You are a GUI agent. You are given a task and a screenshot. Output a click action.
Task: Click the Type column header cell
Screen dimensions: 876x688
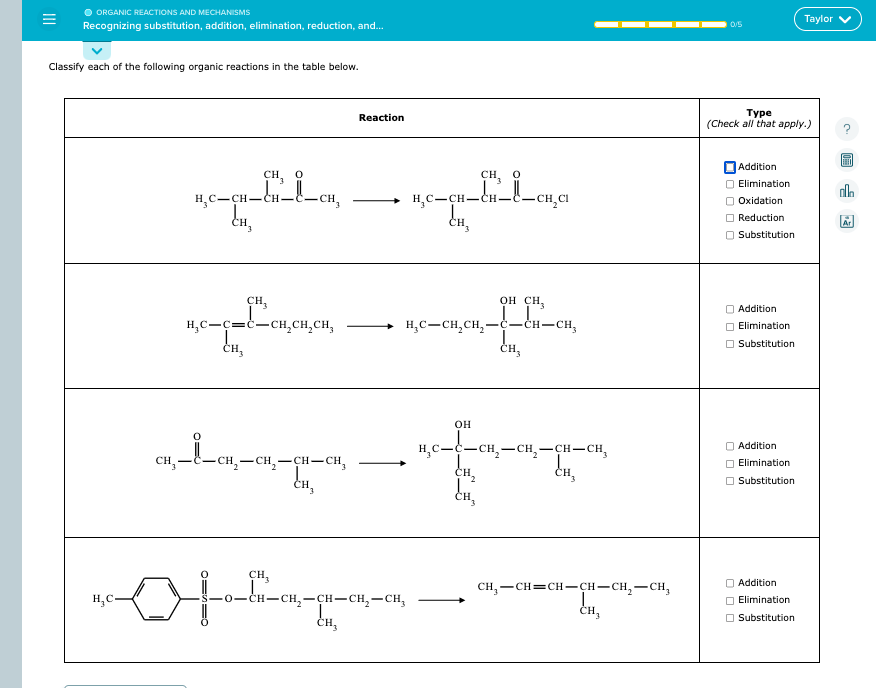(x=758, y=117)
